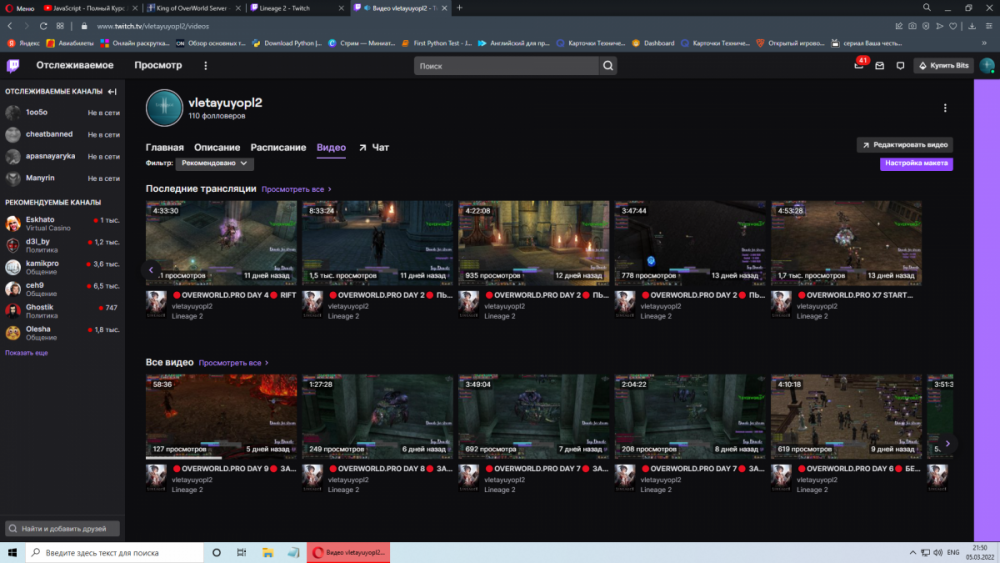The width and height of the screenshot is (1000, 563).
Task: Open the chat bubble icon in the top bar
Action: click(900, 66)
